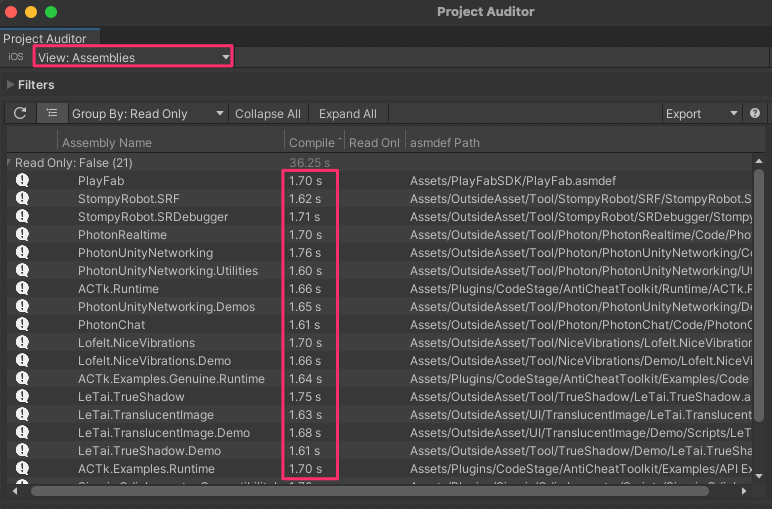
Task: Select the PhotonChat assembly name
Action: tap(111, 325)
